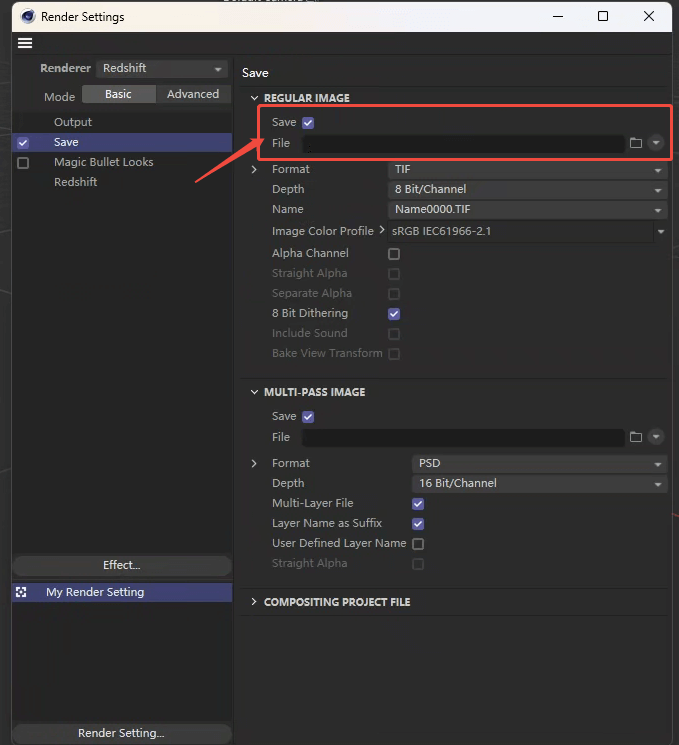Expand the COMPOSITING PROJECT FILE section
This screenshot has height=745, width=679.
(254, 602)
